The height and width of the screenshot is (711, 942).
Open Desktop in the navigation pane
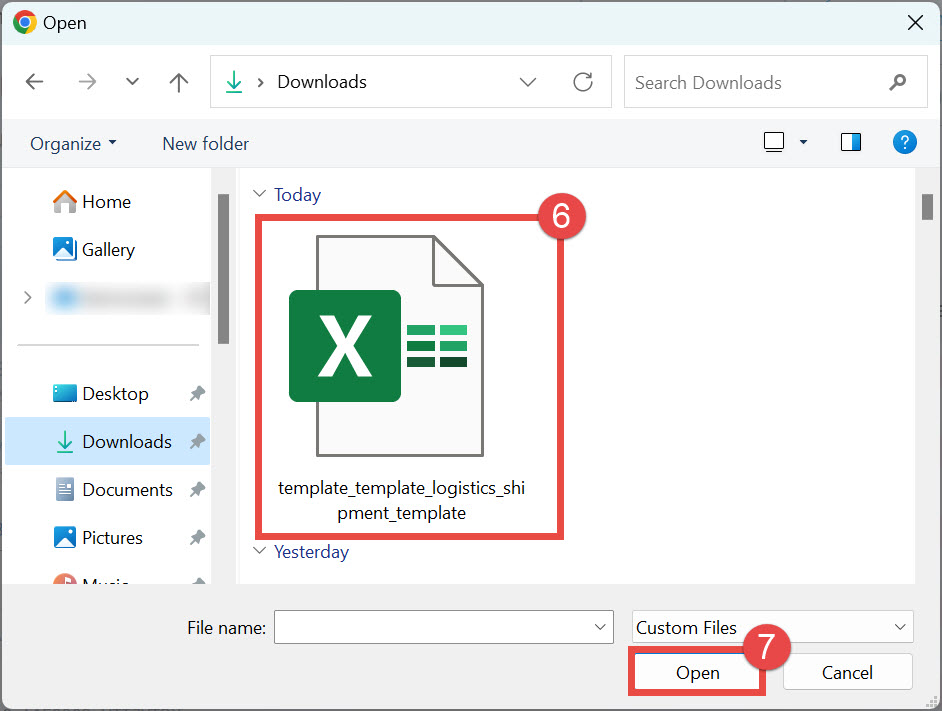coord(115,394)
